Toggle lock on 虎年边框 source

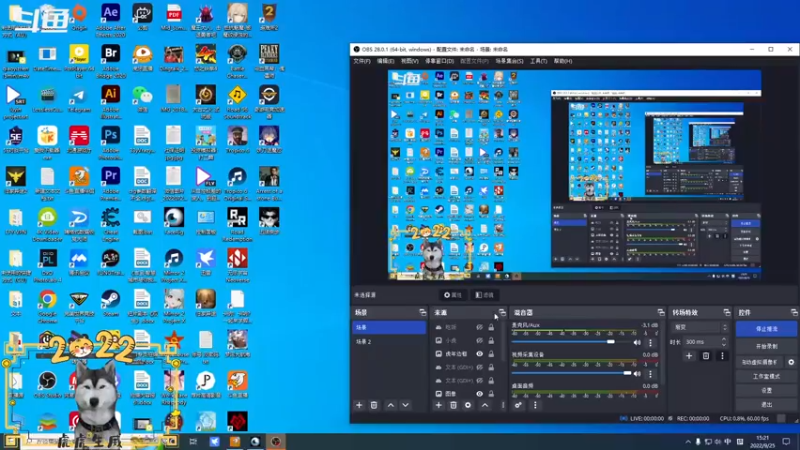pyautogui.click(x=491, y=354)
